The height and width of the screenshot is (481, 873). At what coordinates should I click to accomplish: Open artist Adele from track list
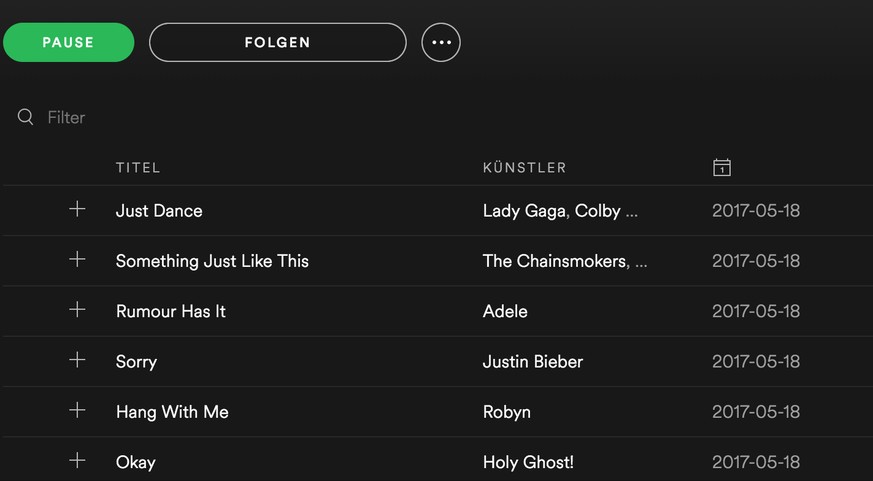(505, 311)
